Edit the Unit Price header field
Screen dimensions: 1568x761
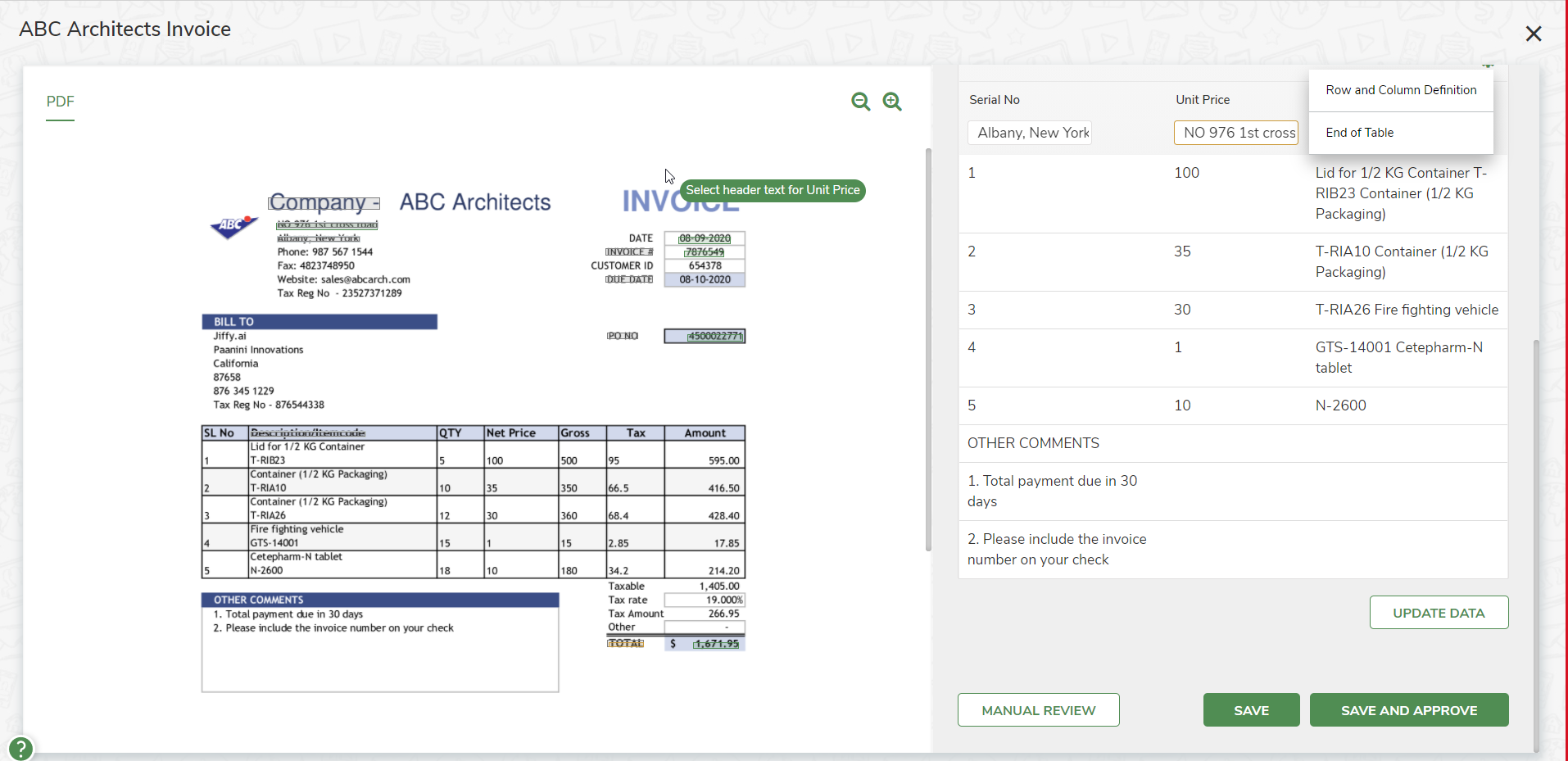click(x=1236, y=133)
